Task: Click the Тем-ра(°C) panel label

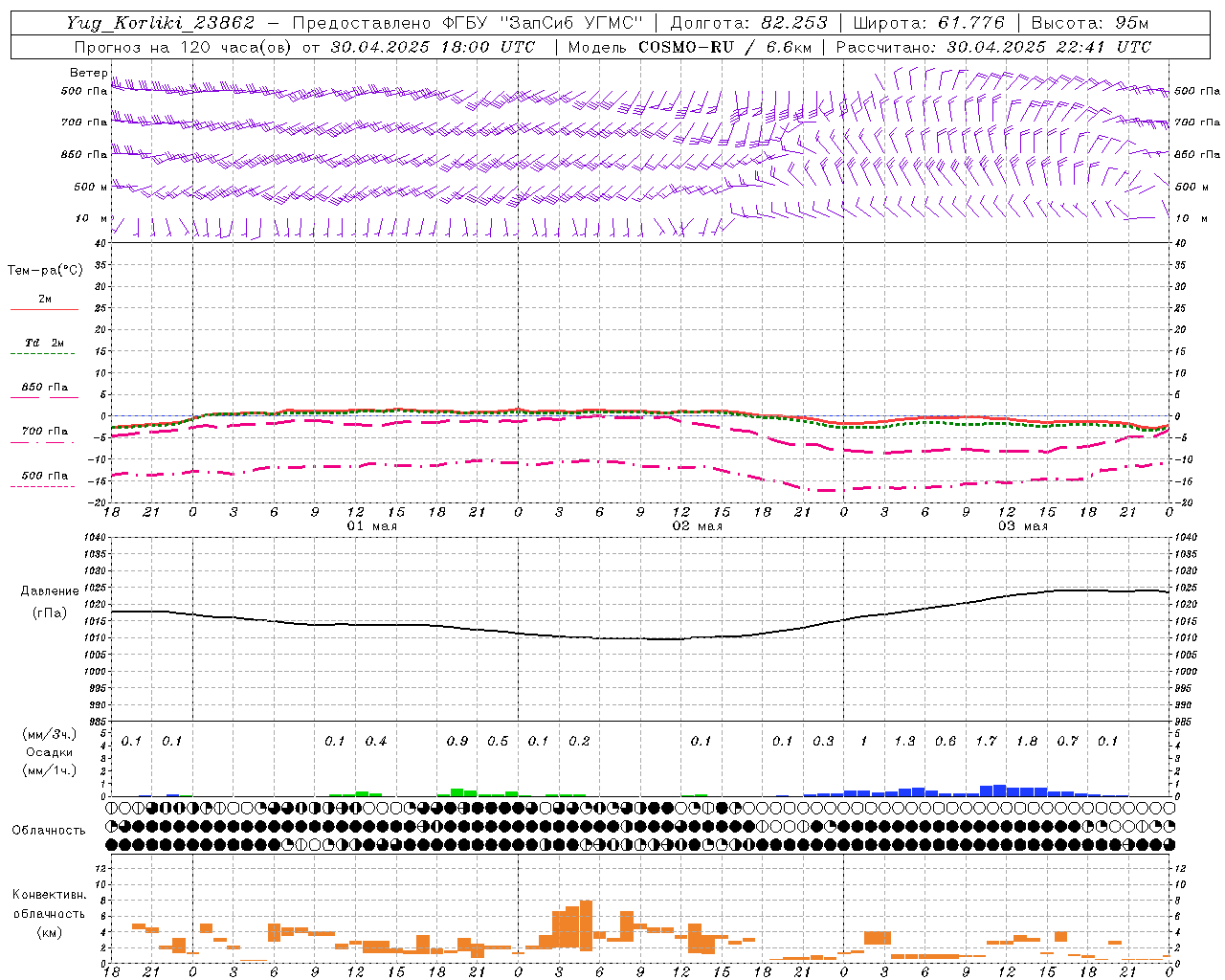Action: point(45,270)
